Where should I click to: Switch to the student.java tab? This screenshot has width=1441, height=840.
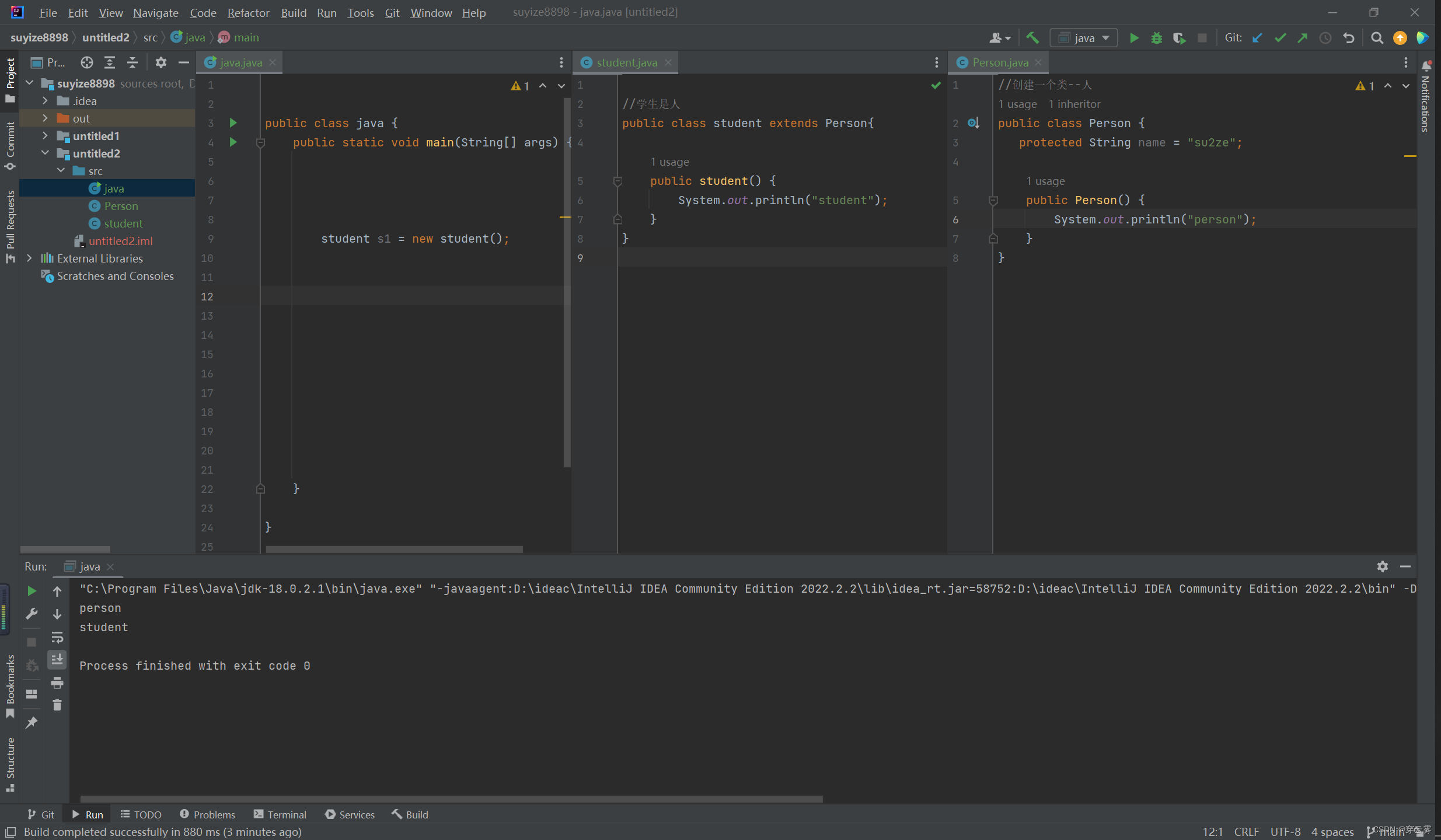tap(626, 62)
